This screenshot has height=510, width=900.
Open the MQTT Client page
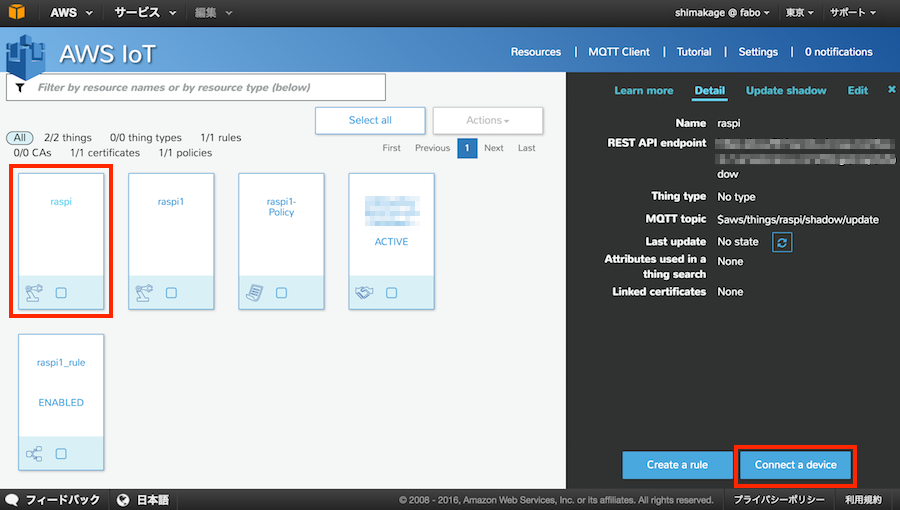tap(621, 52)
